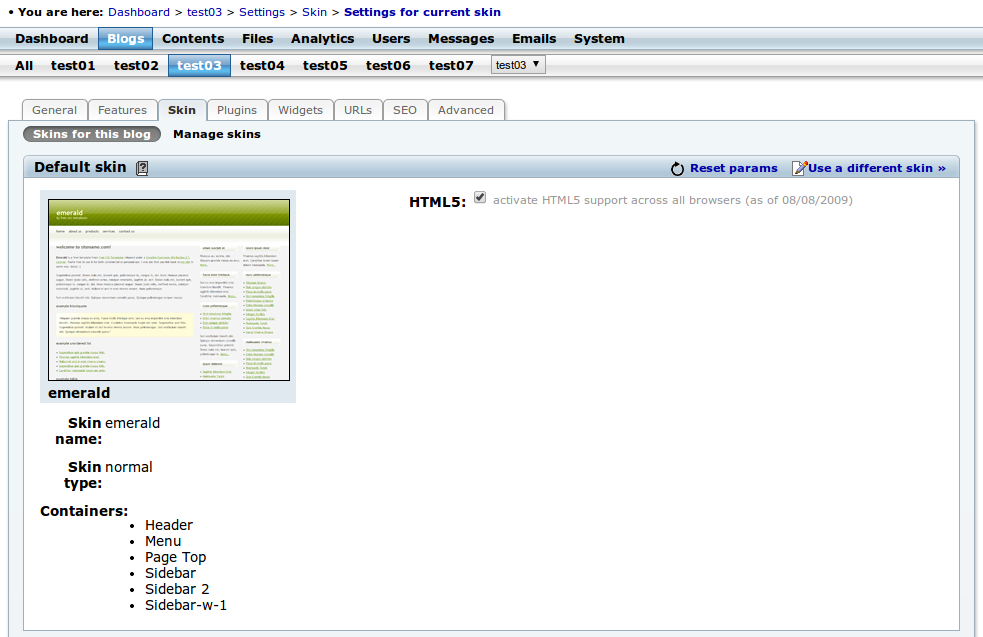Switch to blog test06
983x637 pixels.
pos(388,66)
